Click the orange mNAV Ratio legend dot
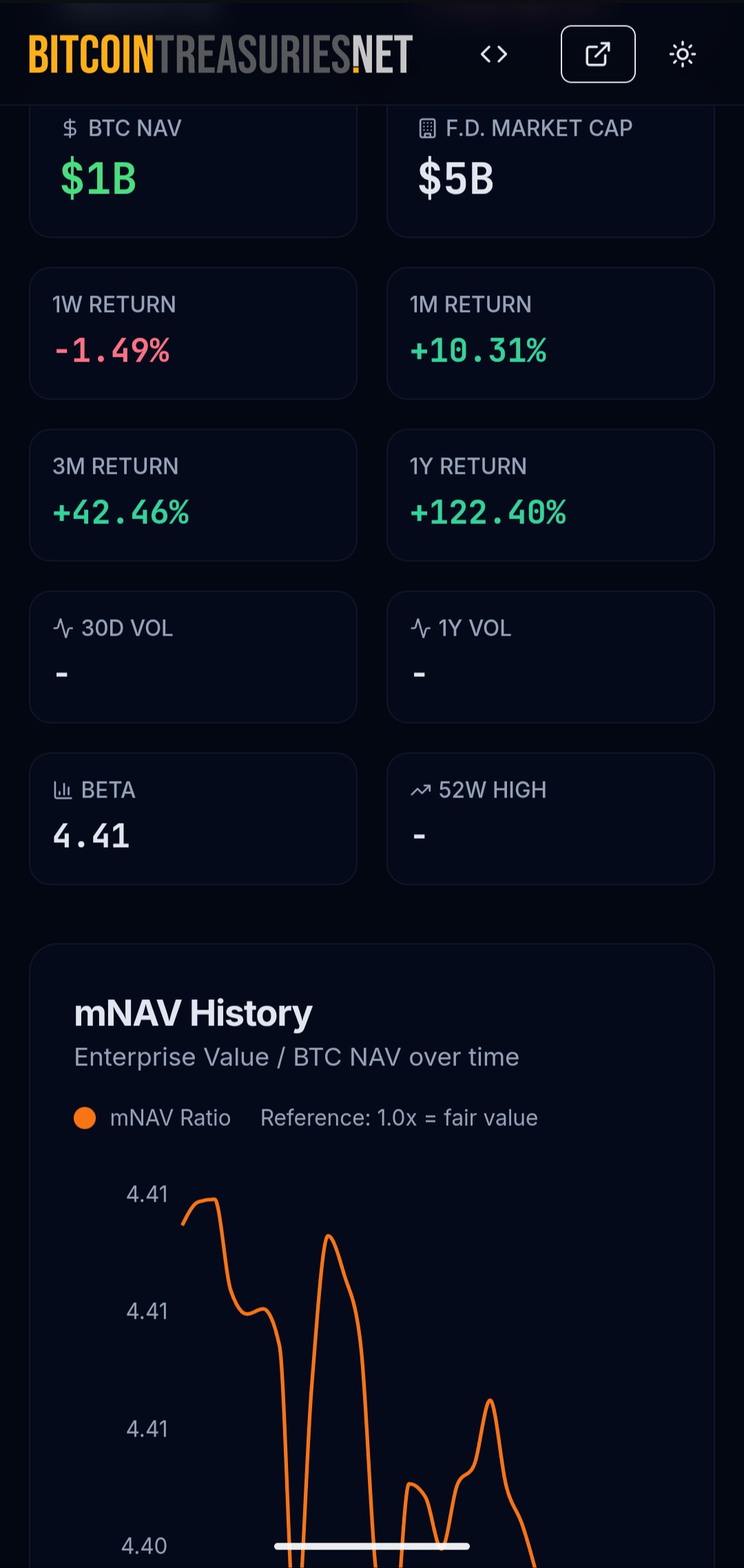 pyautogui.click(x=85, y=1118)
